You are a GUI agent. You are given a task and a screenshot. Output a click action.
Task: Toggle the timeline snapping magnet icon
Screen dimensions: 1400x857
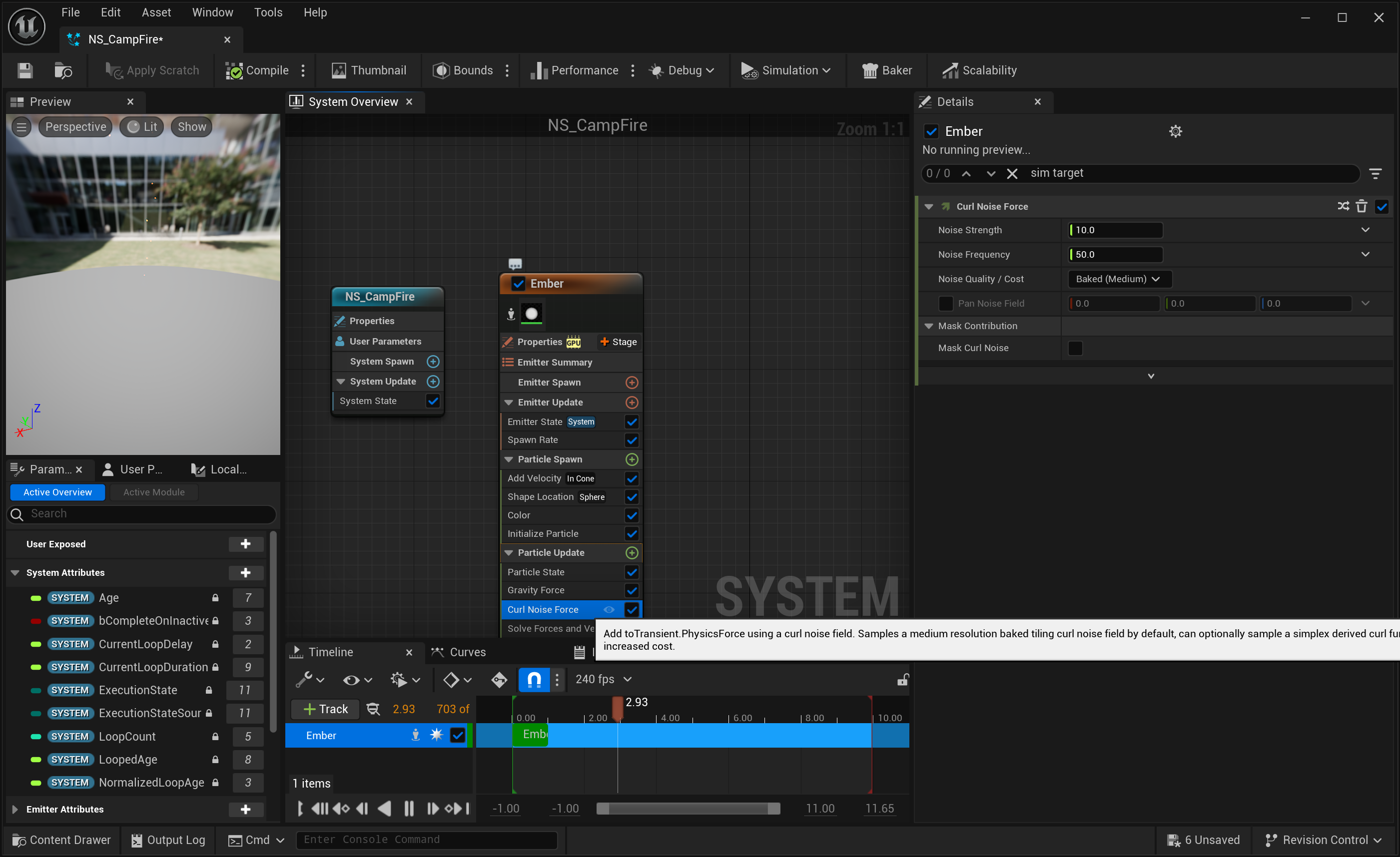click(534, 679)
